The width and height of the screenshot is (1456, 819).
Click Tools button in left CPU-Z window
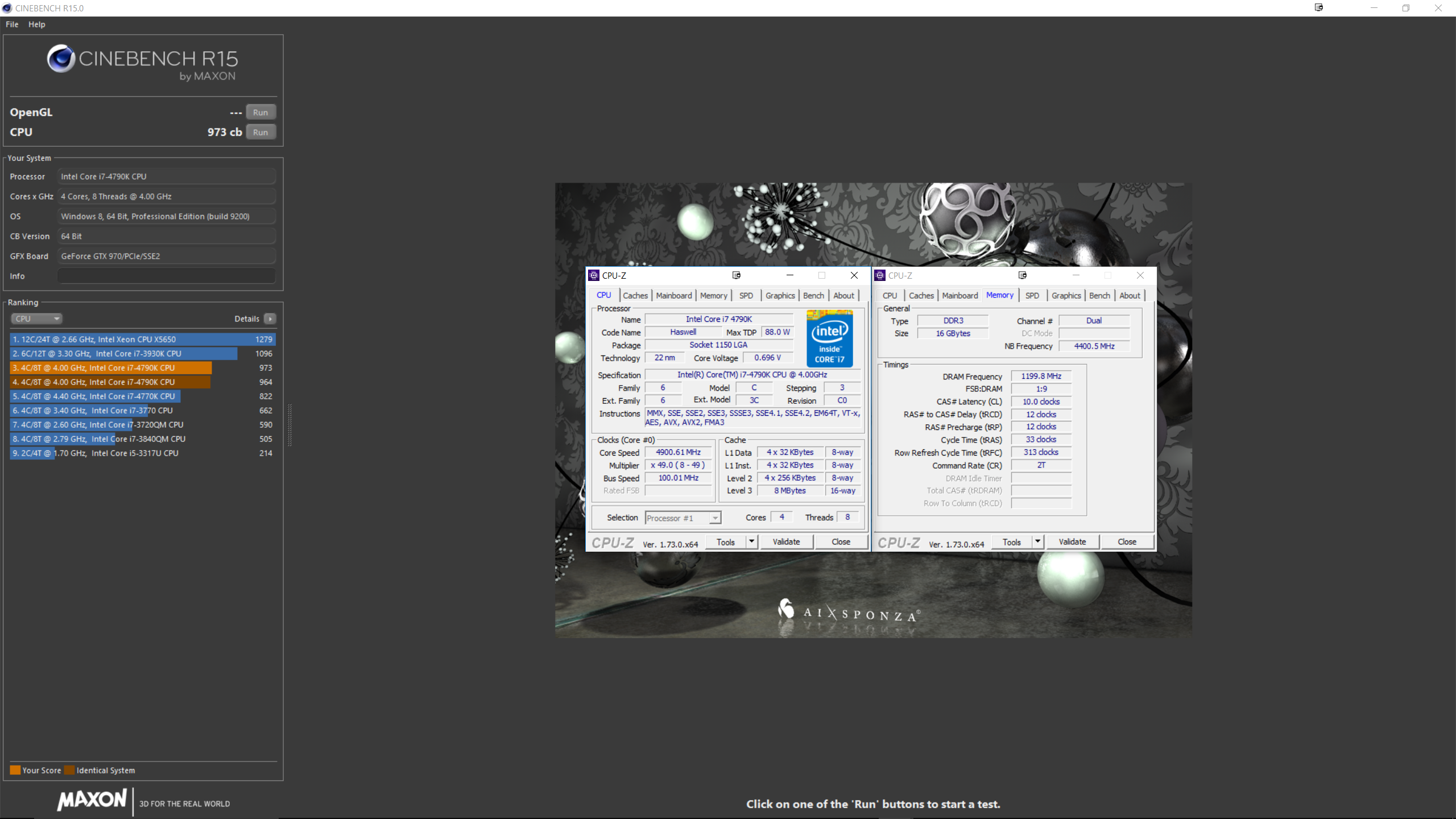click(x=726, y=542)
